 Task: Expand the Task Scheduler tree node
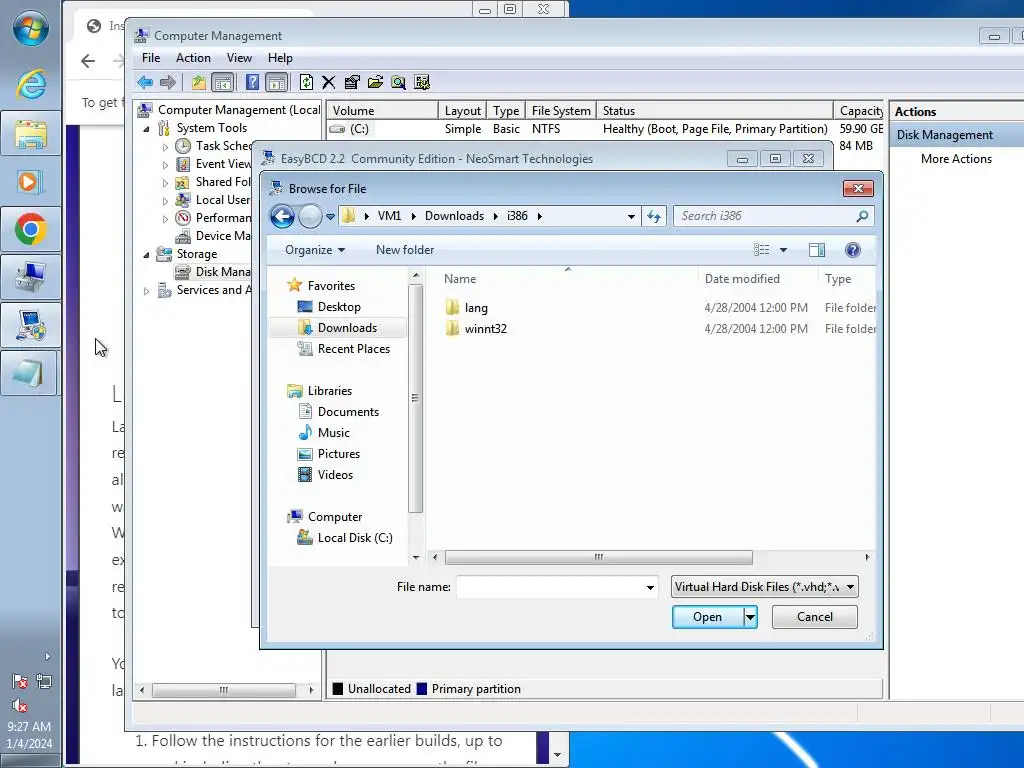tap(165, 147)
